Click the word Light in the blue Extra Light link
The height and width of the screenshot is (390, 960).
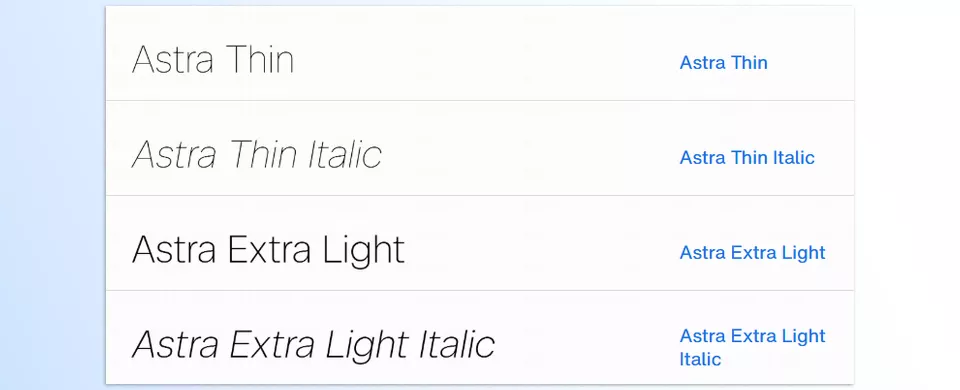803,253
